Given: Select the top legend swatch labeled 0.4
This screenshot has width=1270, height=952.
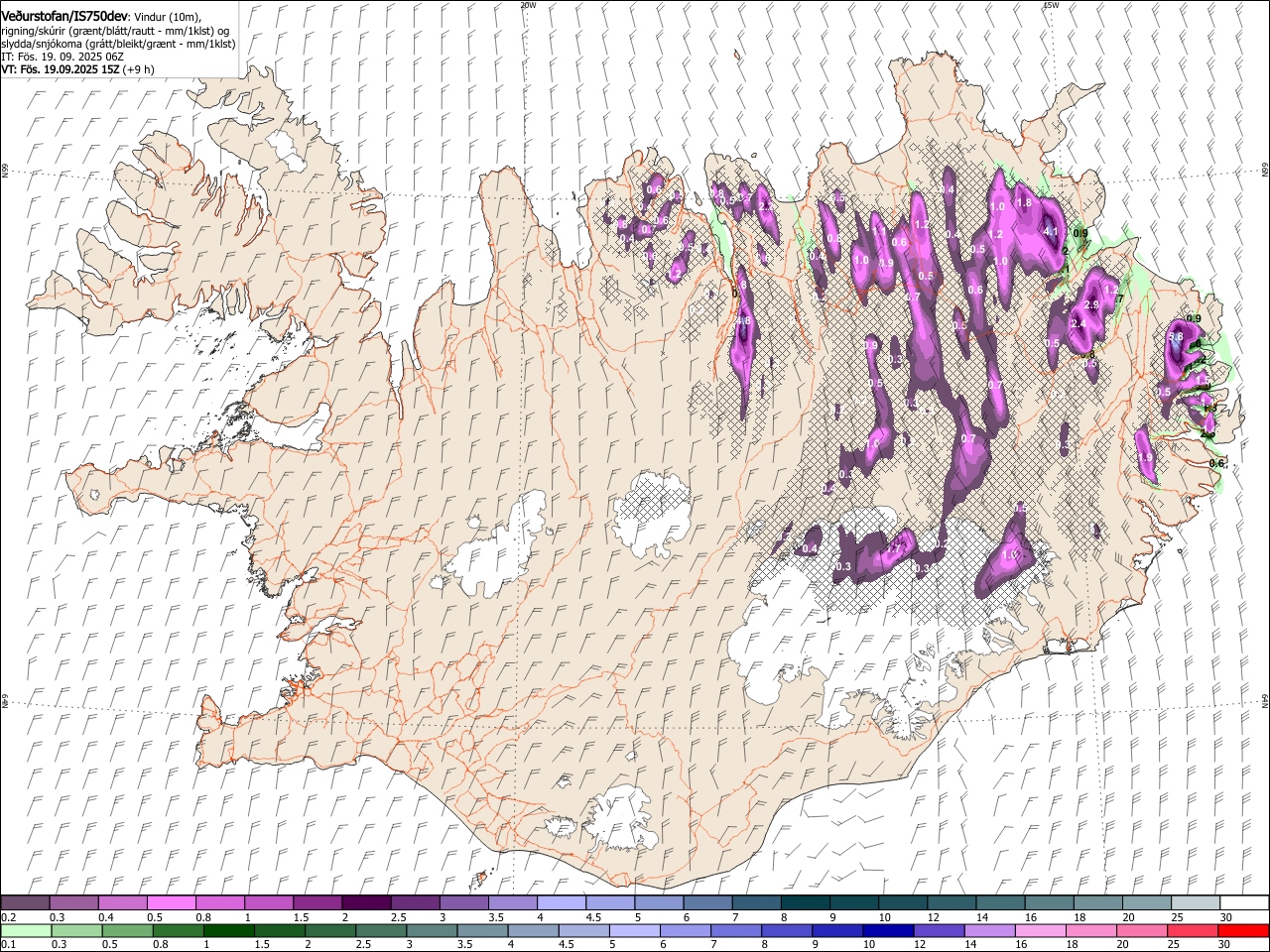Looking at the screenshot, I should coord(122,902).
